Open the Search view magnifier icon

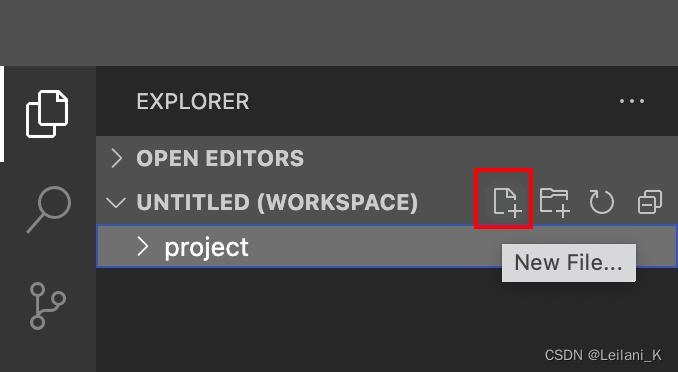pos(49,210)
